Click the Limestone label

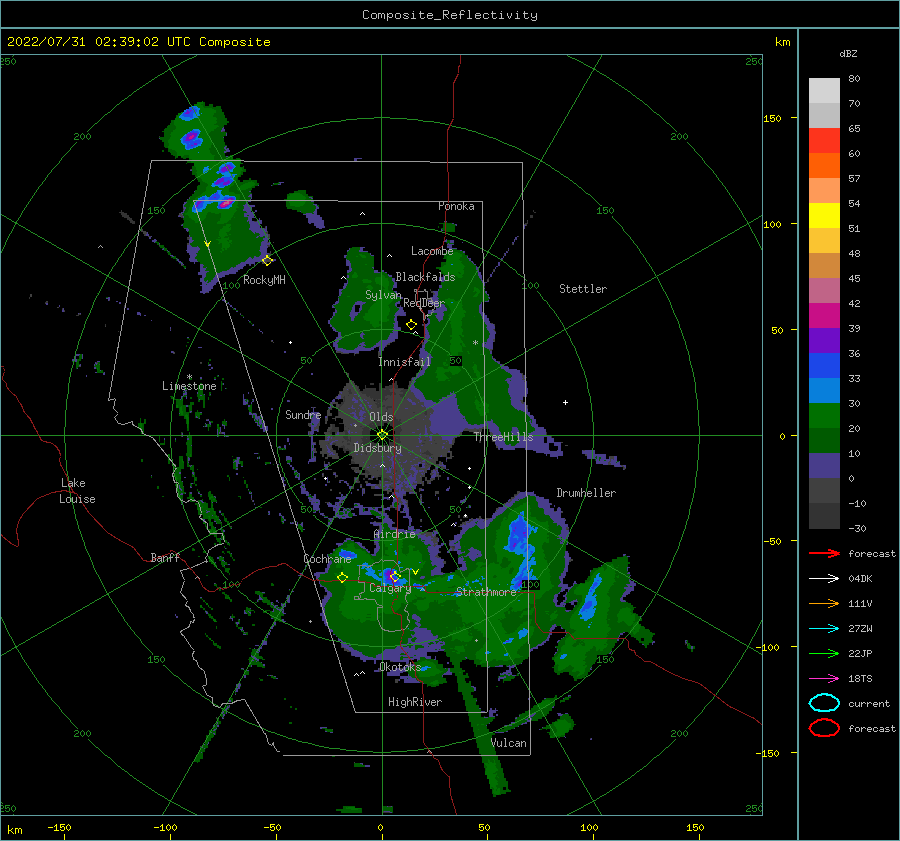[x=189, y=386]
